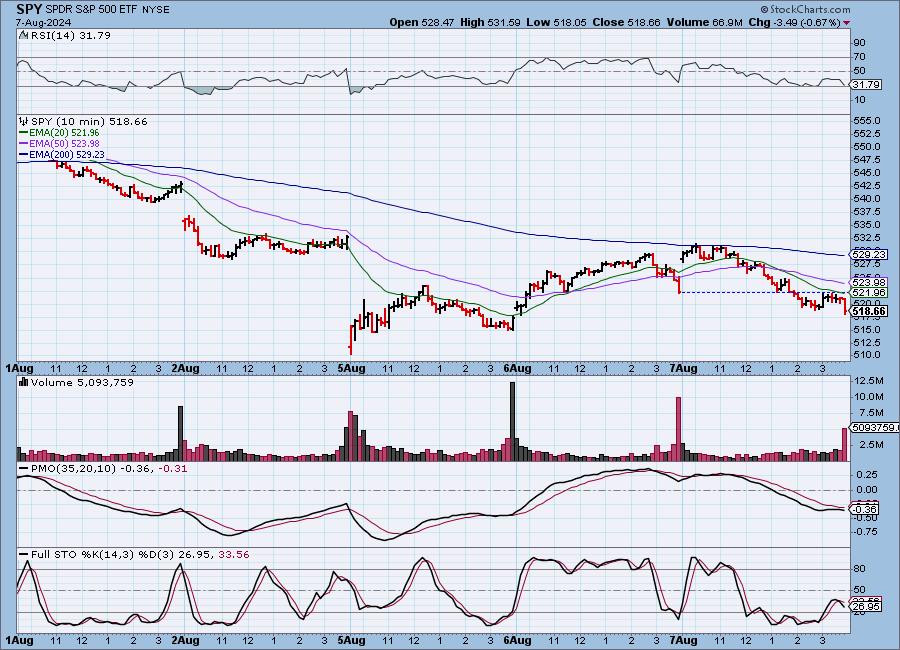Click the copyright icon beside StockCharts.com
The image size is (900, 650).
point(765,9)
